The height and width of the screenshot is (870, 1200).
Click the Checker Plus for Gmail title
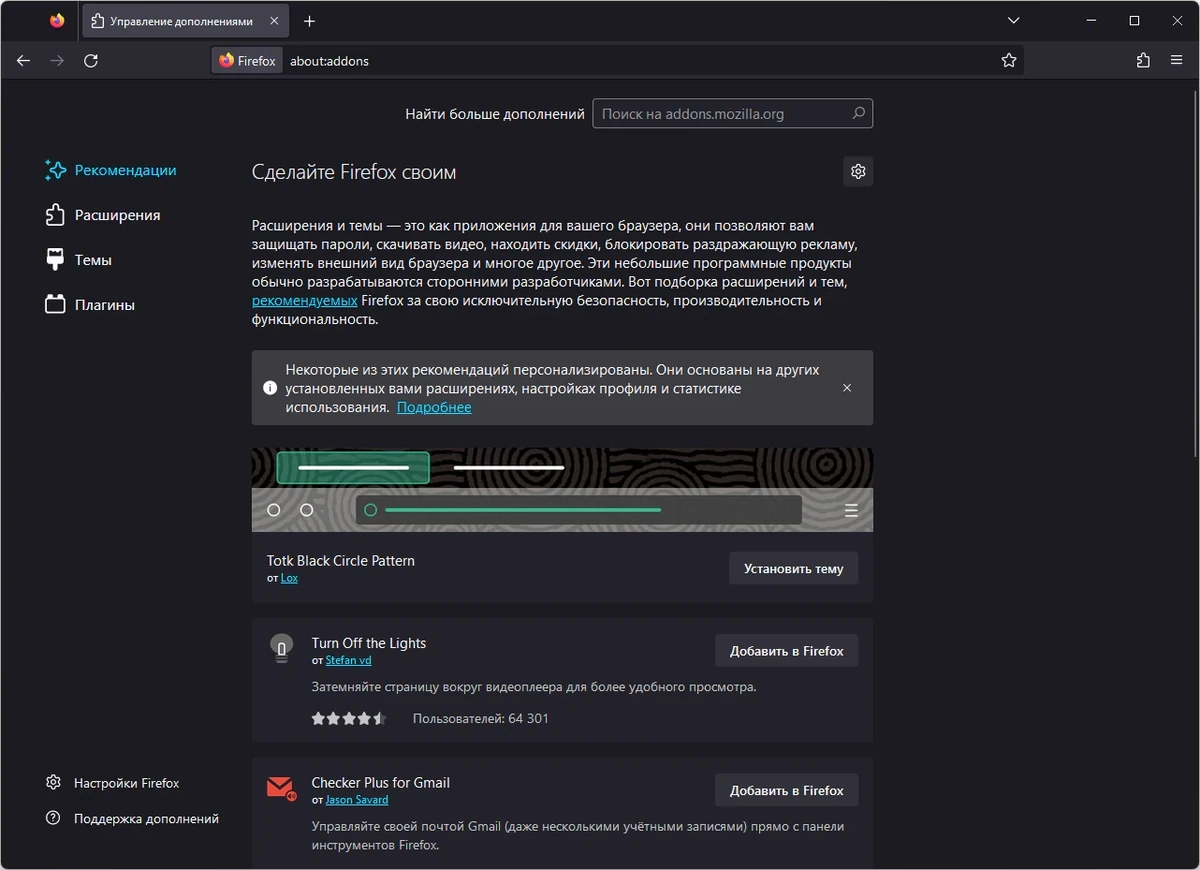[x=381, y=782]
